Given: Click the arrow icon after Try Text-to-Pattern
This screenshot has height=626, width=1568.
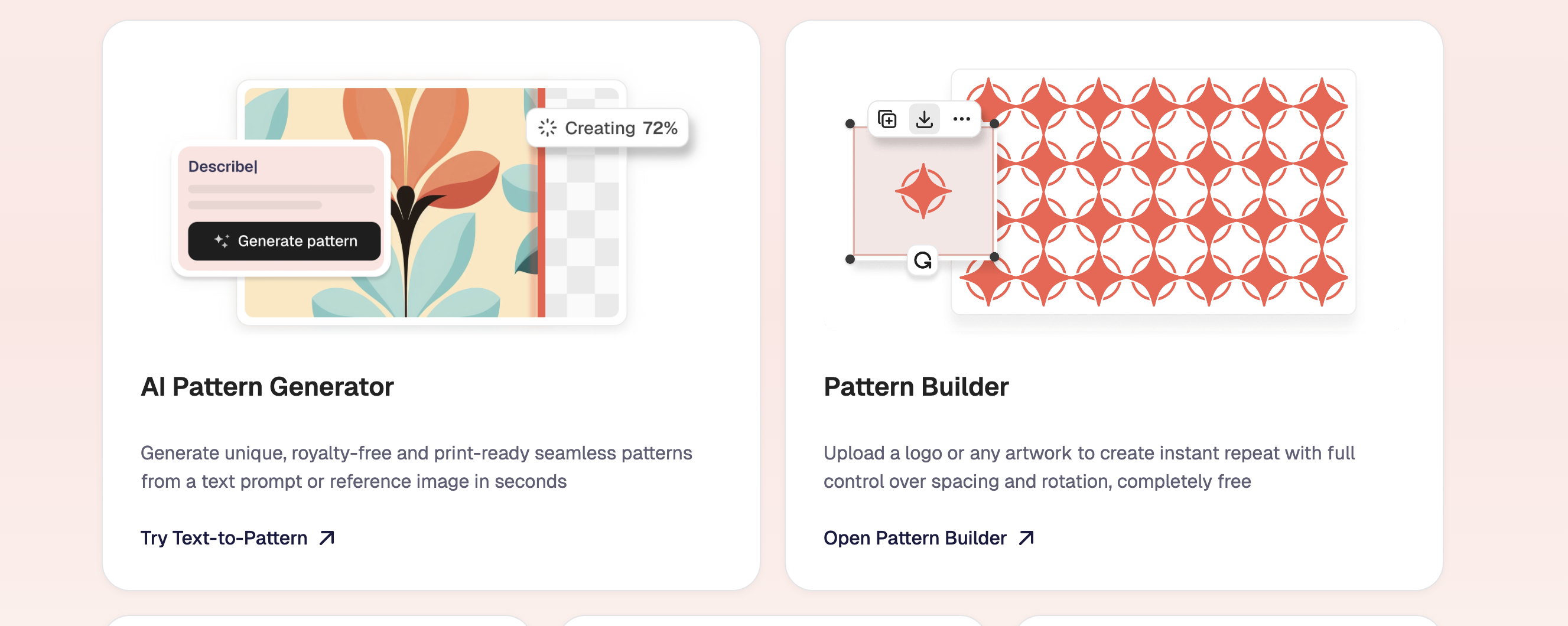Looking at the screenshot, I should [x=327, y=538].
